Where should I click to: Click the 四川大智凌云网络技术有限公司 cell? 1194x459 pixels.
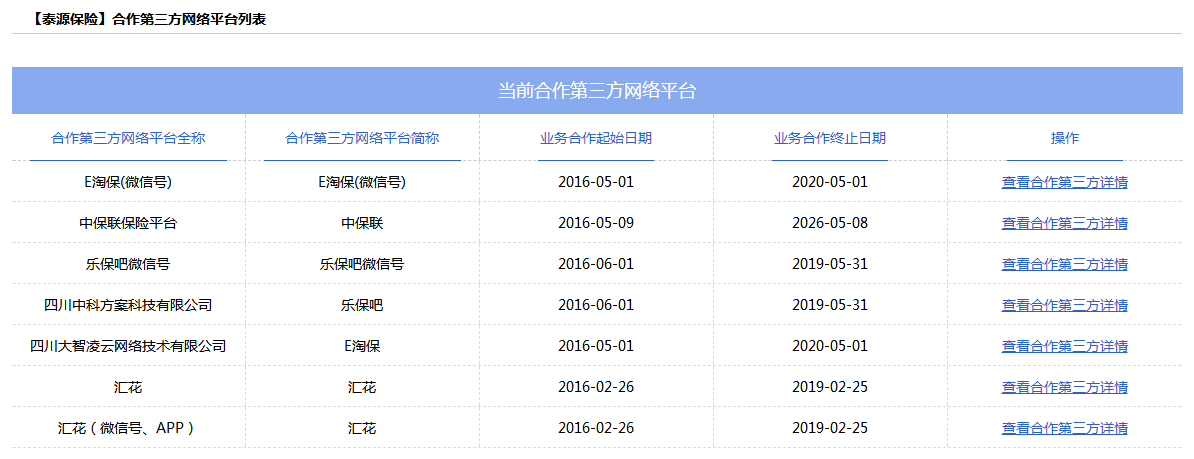(128, 346)
